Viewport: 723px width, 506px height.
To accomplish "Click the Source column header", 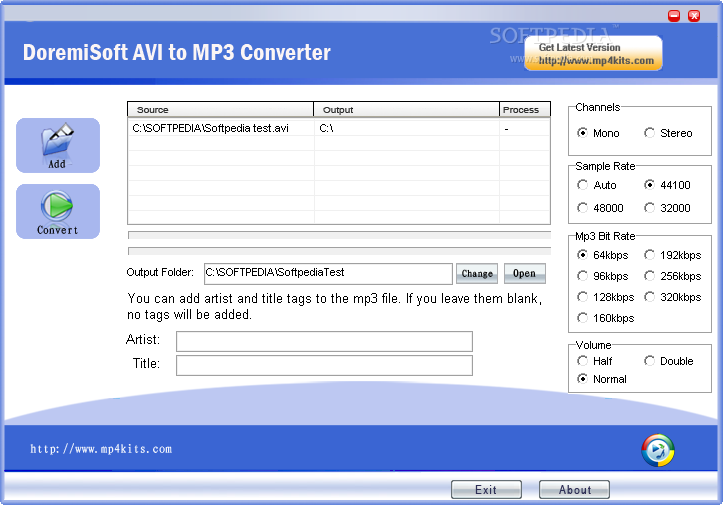I will pos(220,110).
